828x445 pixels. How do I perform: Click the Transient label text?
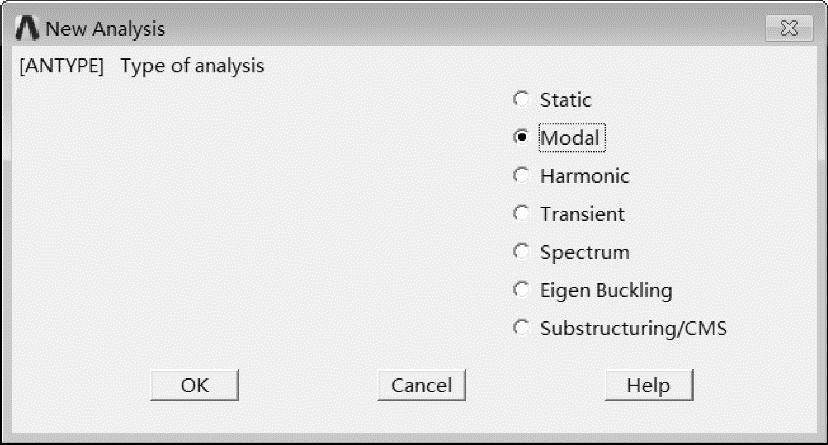582,214
